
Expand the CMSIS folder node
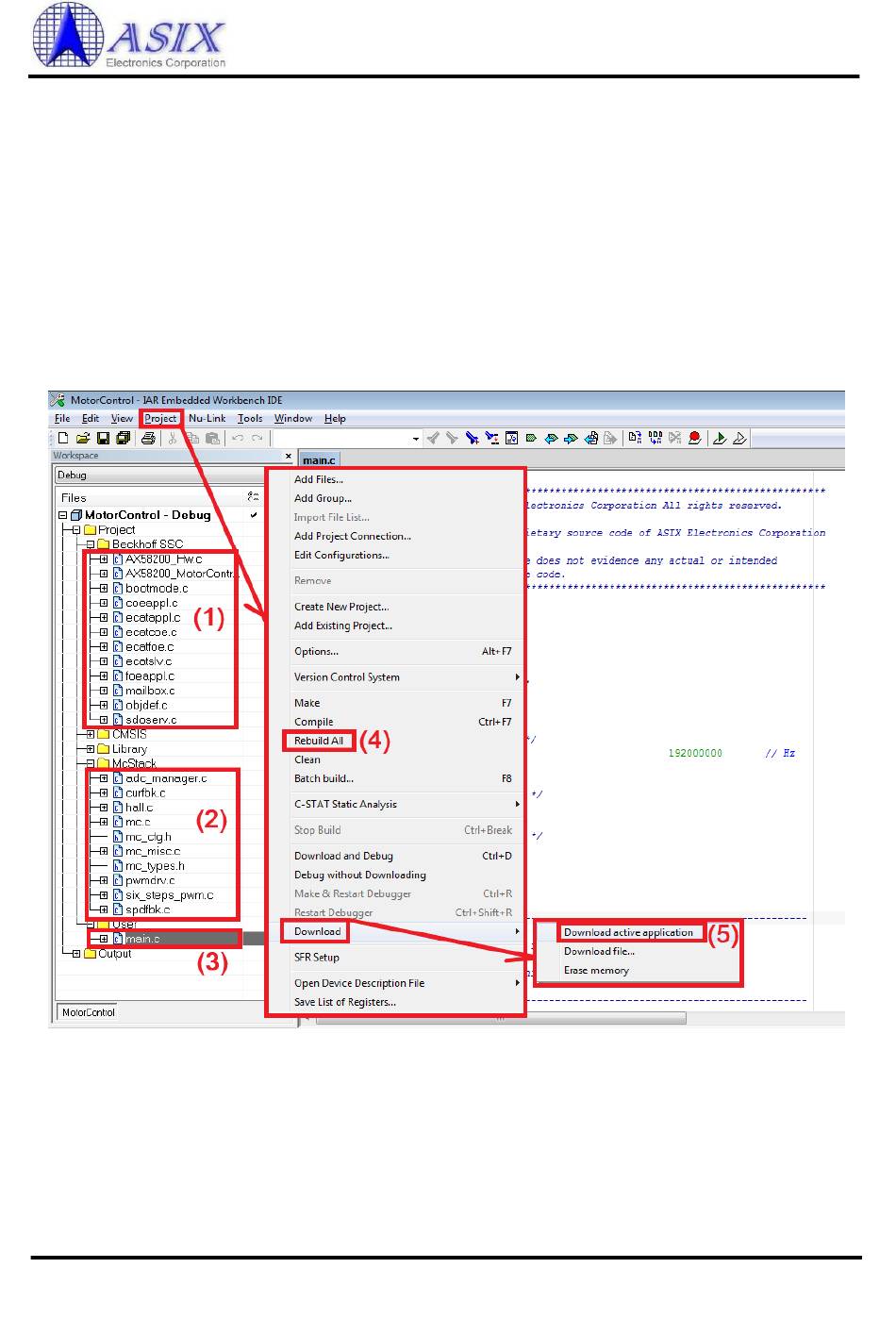click(91, 734)
